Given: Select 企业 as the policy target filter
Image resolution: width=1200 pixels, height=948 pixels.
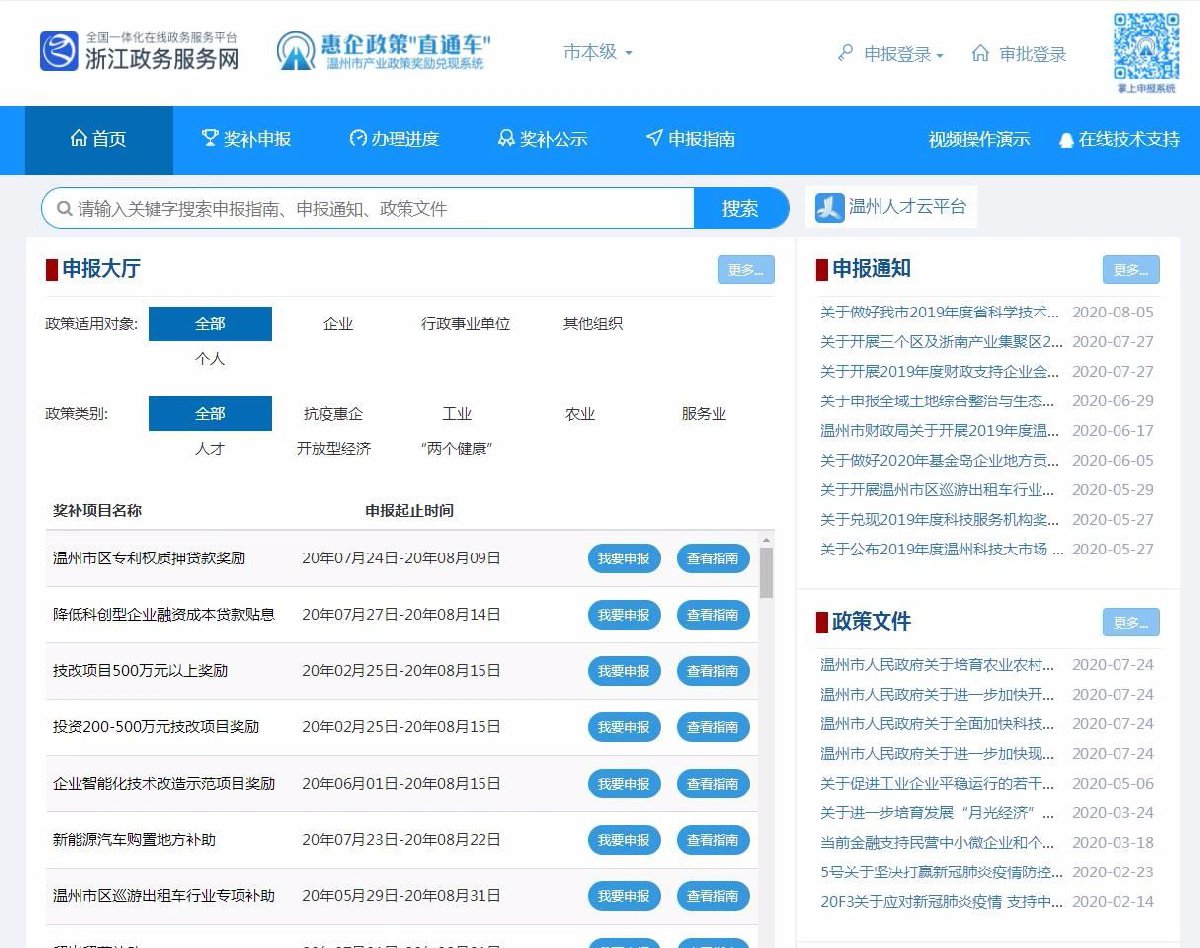Looking at the screenshot, I should point(338,324).
